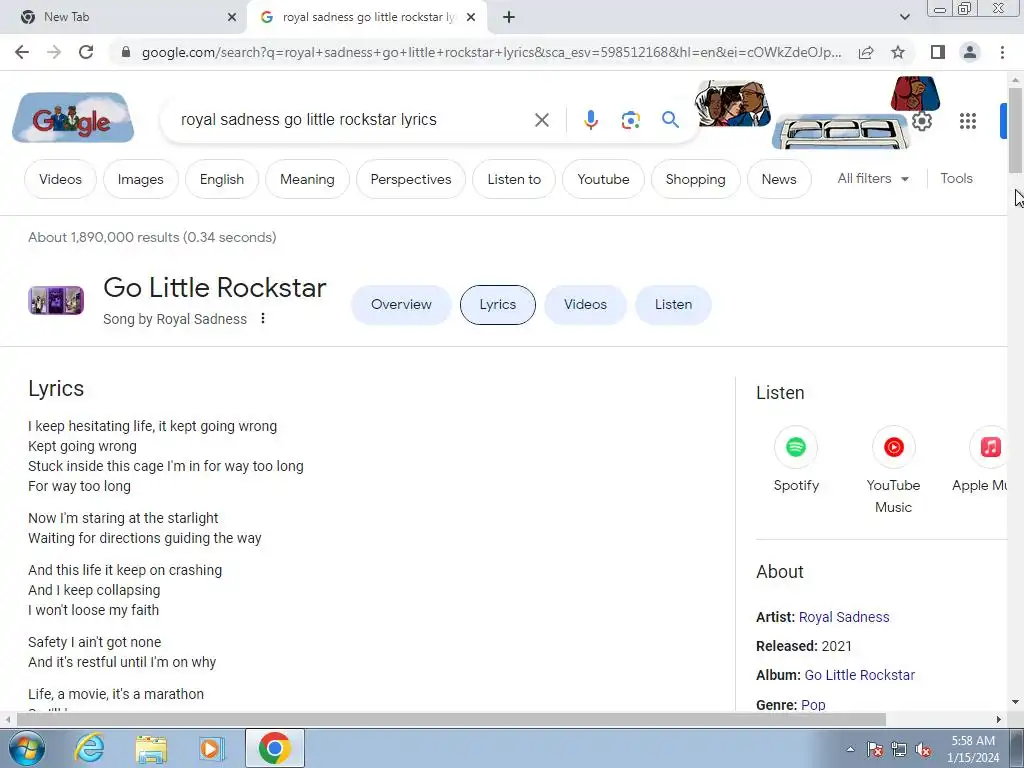Open the tab search dropdown
The image size is (1024, 768).
click(904, 17)
